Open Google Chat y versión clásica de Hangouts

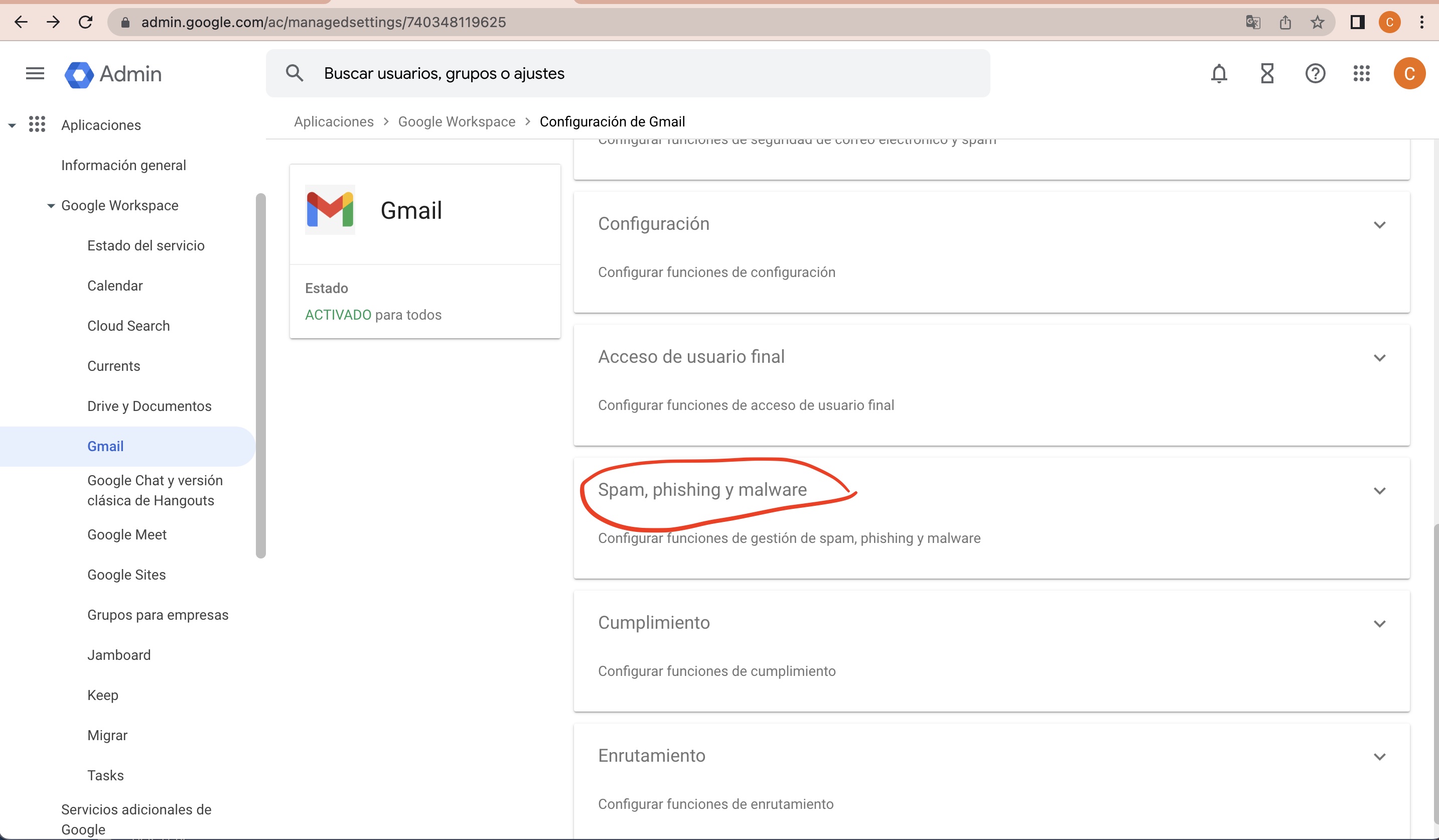pos(155,491)
